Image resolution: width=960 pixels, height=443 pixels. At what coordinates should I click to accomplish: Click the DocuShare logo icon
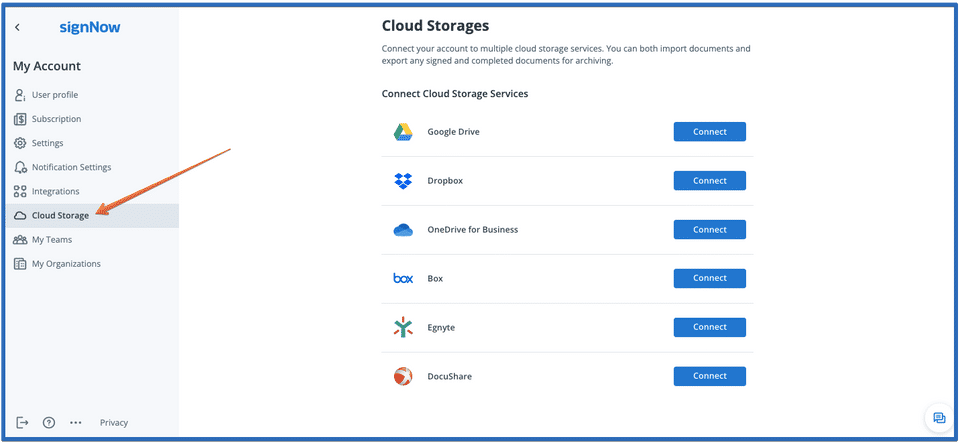click(x=403, y=377)
